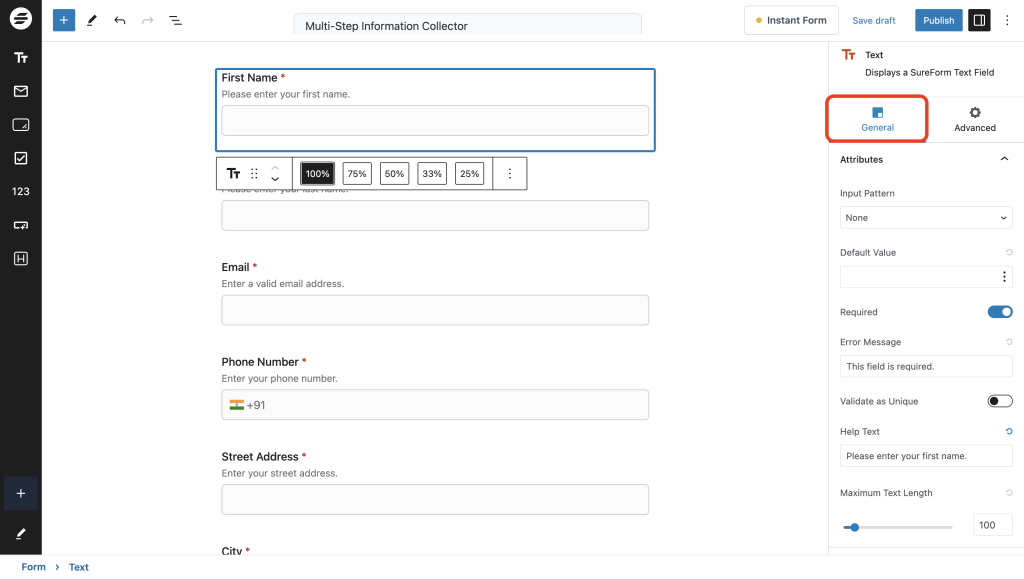1024x579 pixels.
Task: Open the block toolbar options menu
Action: (510, 173)
